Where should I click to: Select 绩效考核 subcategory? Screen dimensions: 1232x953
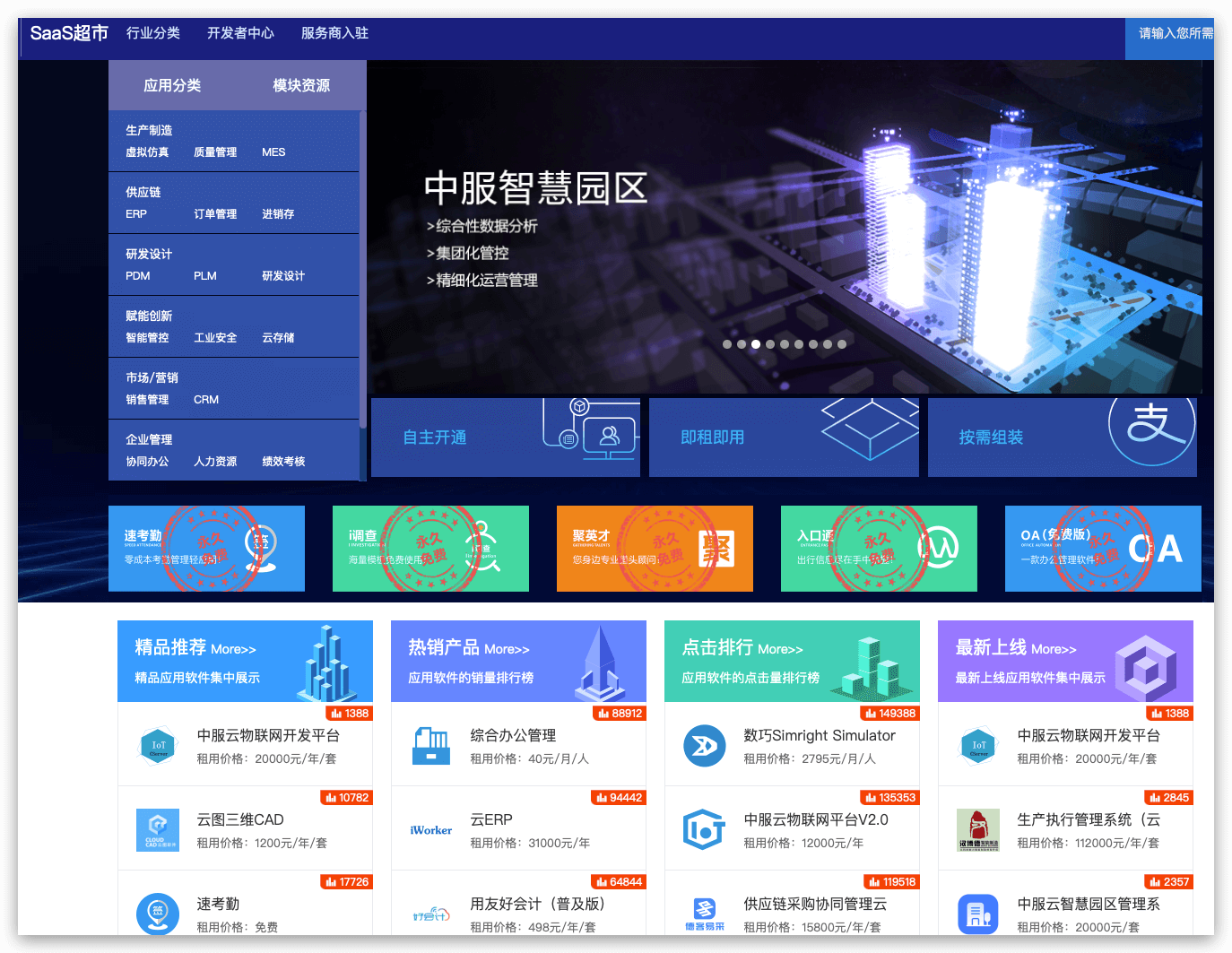click(283, 462)
